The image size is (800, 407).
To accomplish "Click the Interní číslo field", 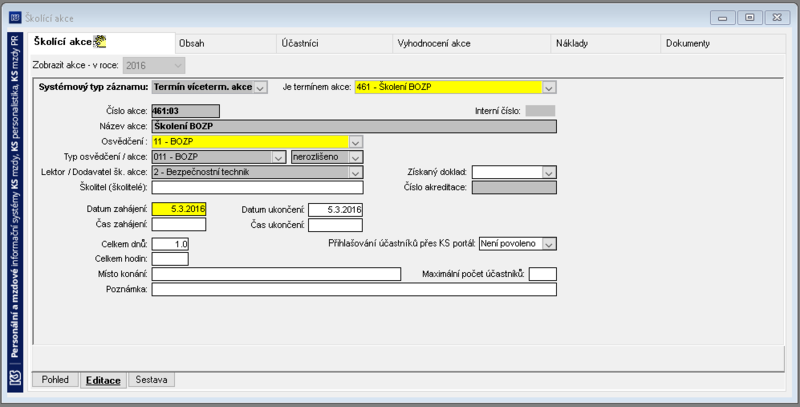I will [x=540, y=111].
